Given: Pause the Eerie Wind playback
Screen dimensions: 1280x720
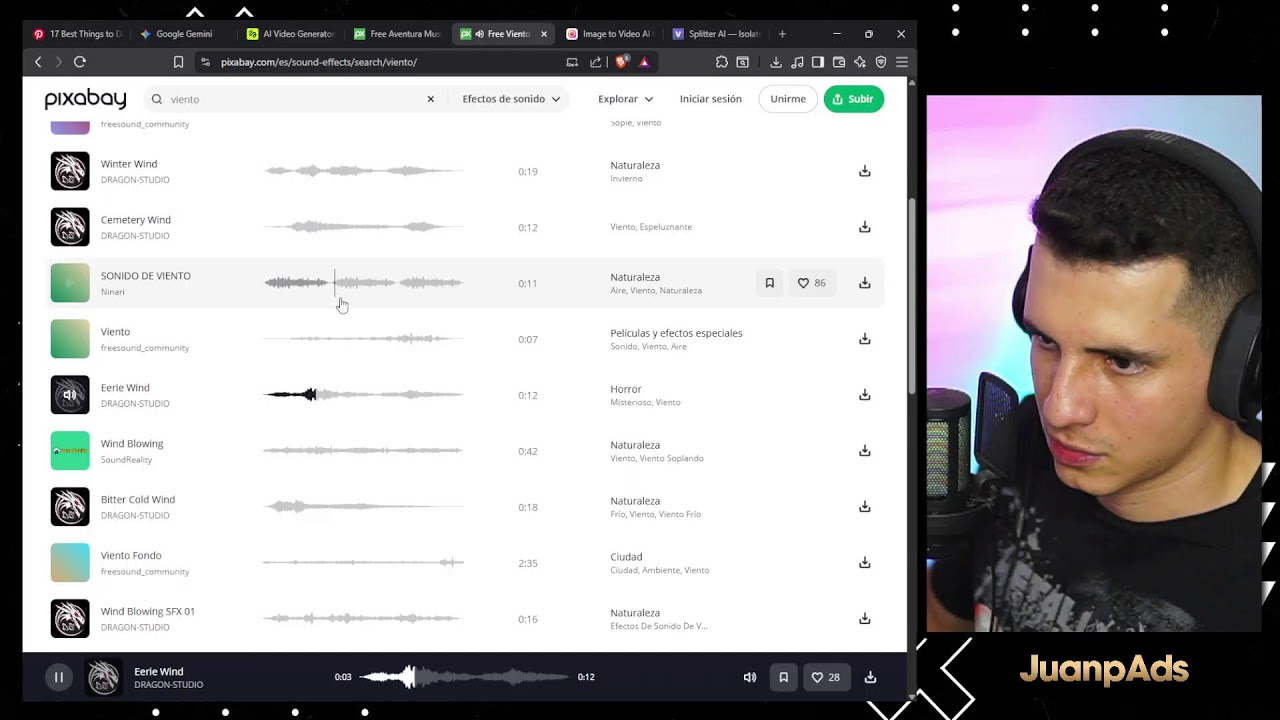Looking at the screenshot, I should [59, 677].
